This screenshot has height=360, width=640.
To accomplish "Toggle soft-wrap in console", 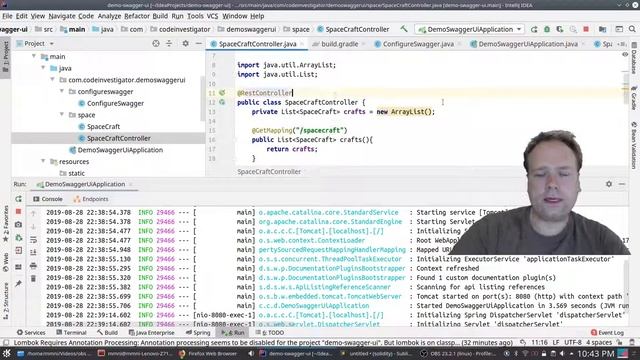I will (x=33, y=240).
